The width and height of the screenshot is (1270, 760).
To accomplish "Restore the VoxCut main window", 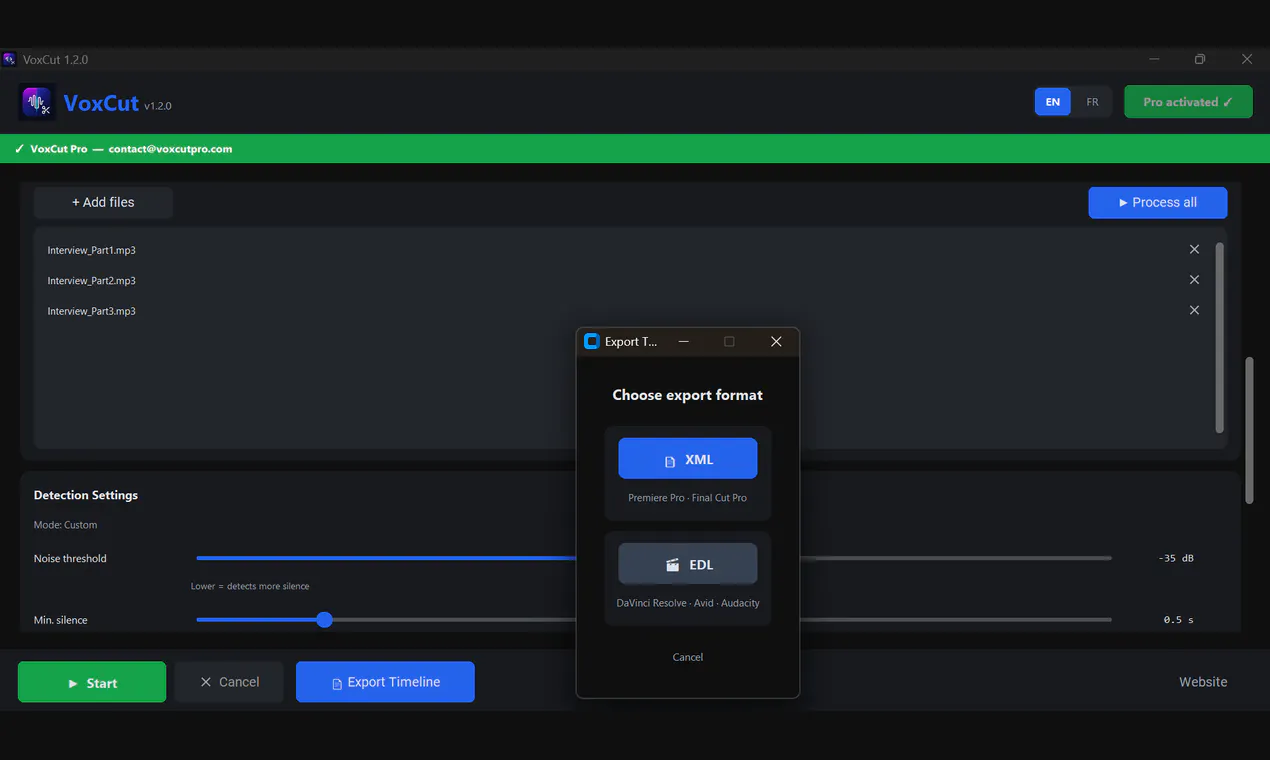I will pyautogui.click(x=1200, y=59).
